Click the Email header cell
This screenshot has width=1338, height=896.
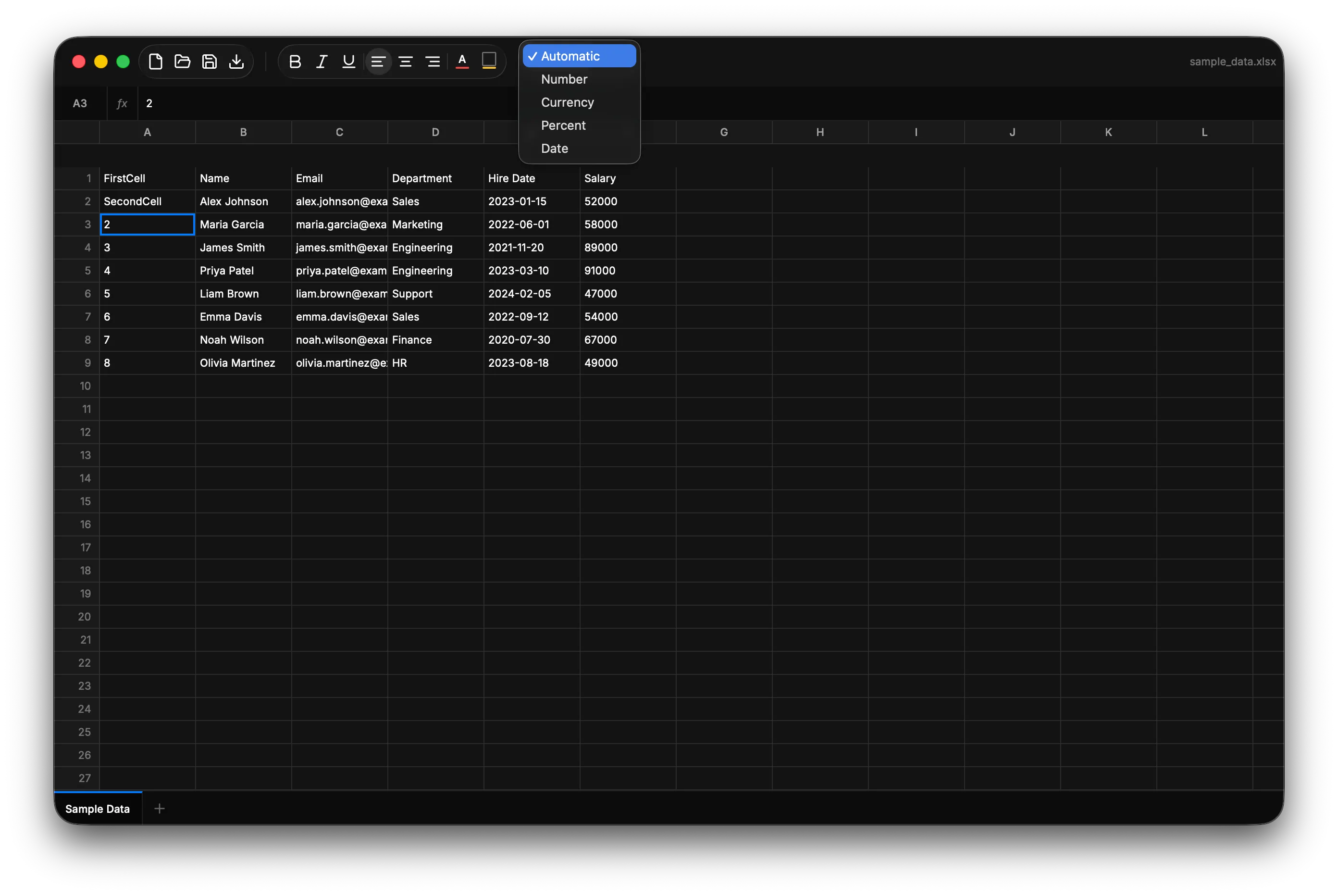[x=339, y=178]
